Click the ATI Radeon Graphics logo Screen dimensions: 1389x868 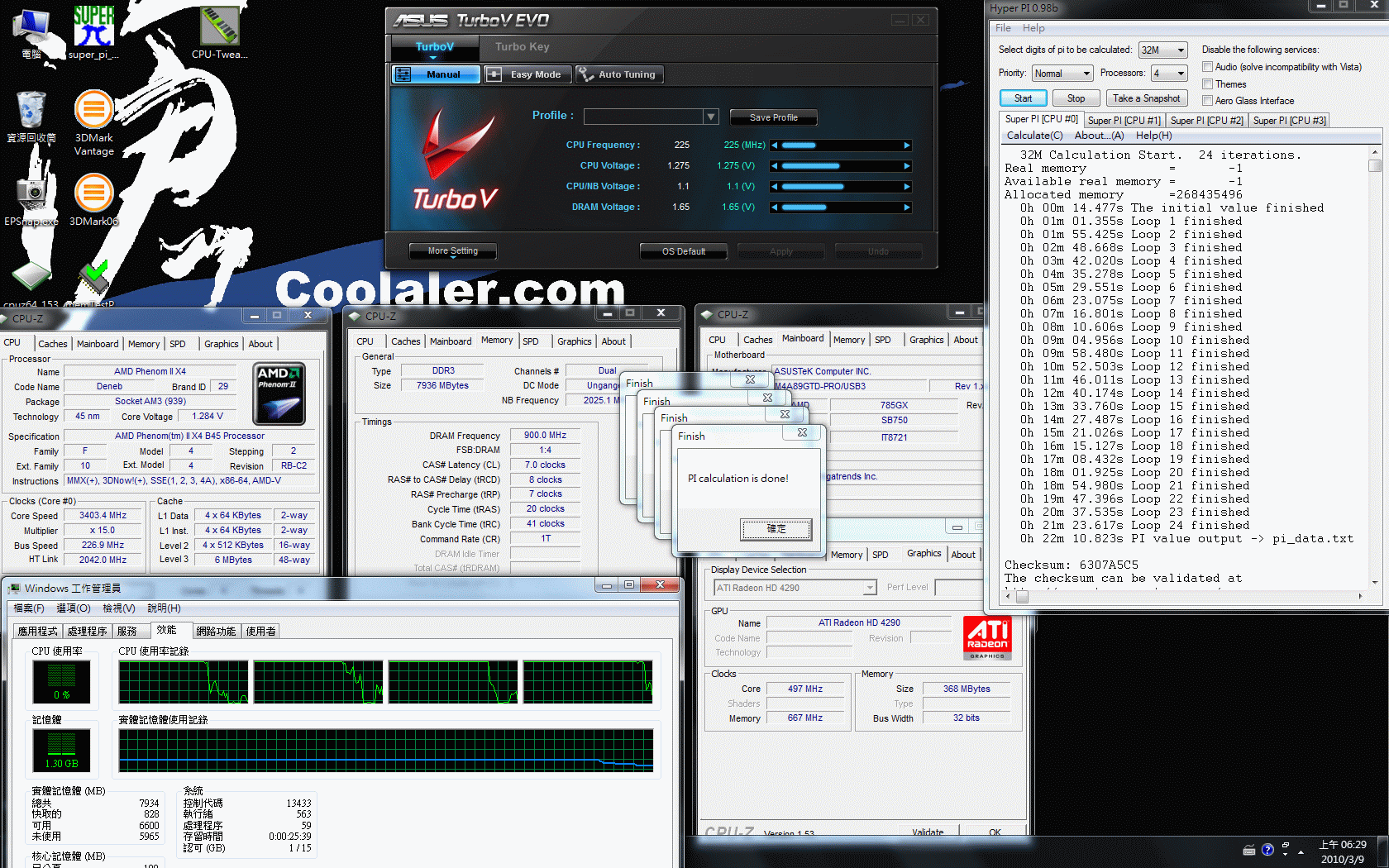point(987,637)
